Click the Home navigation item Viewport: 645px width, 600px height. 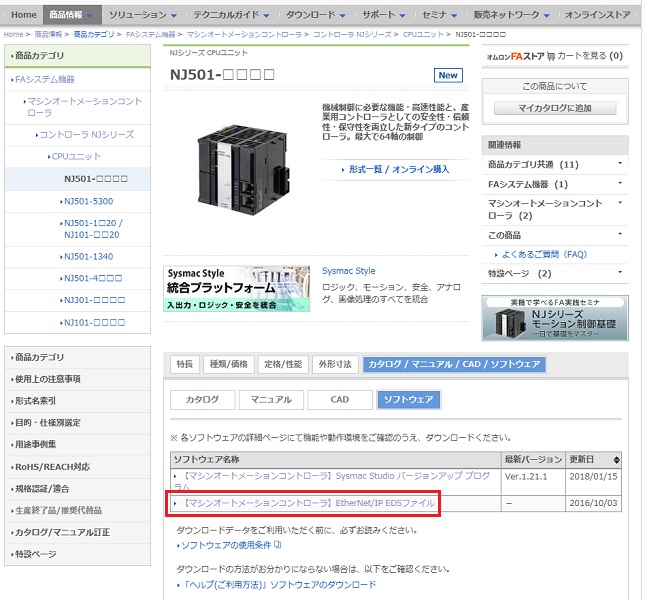pyautogui.click(x=23, y=15)
